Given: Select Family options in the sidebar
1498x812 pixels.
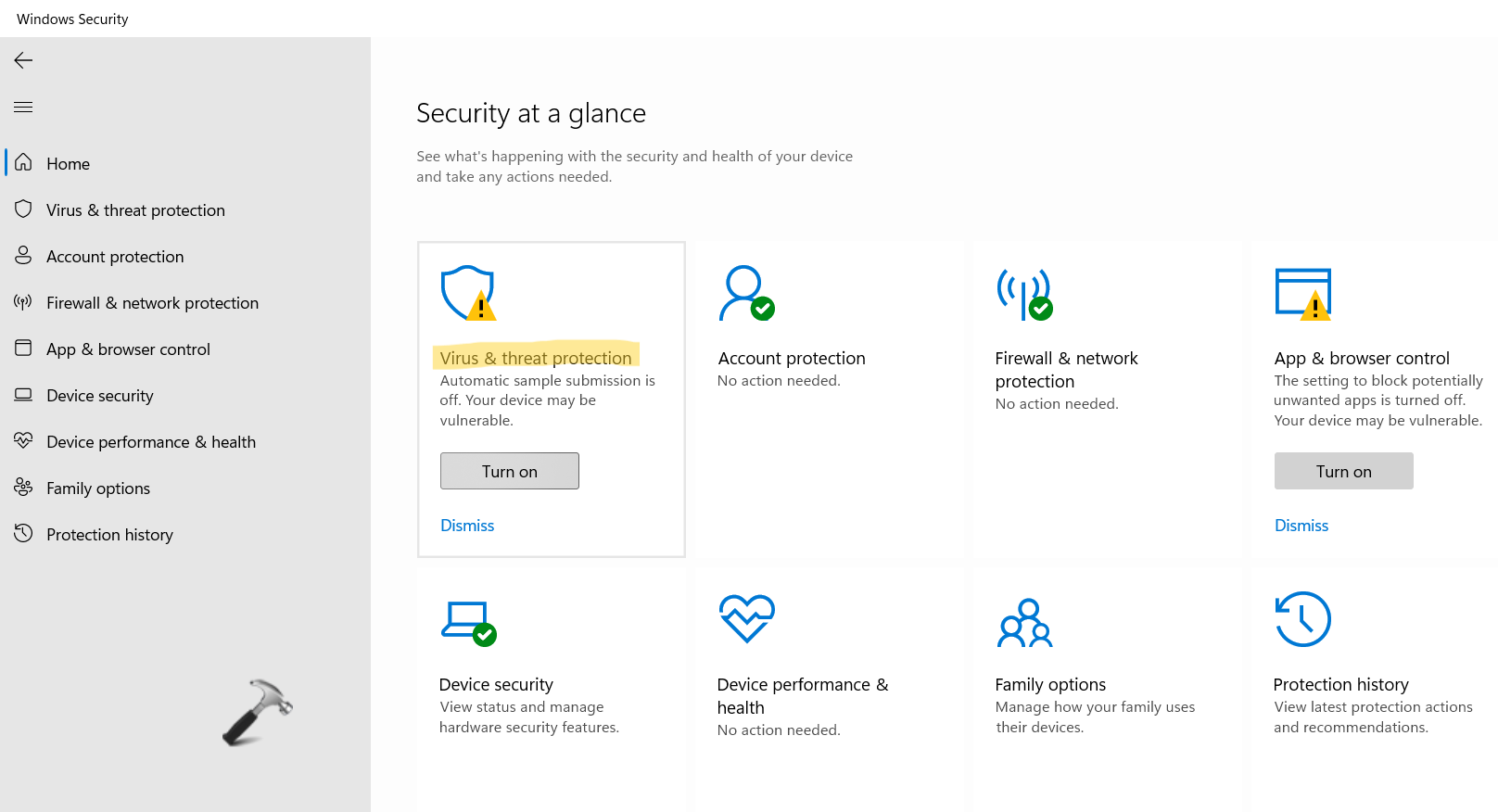Looking at the screenshot, I should pyautogui.click(x=98, y=488).
